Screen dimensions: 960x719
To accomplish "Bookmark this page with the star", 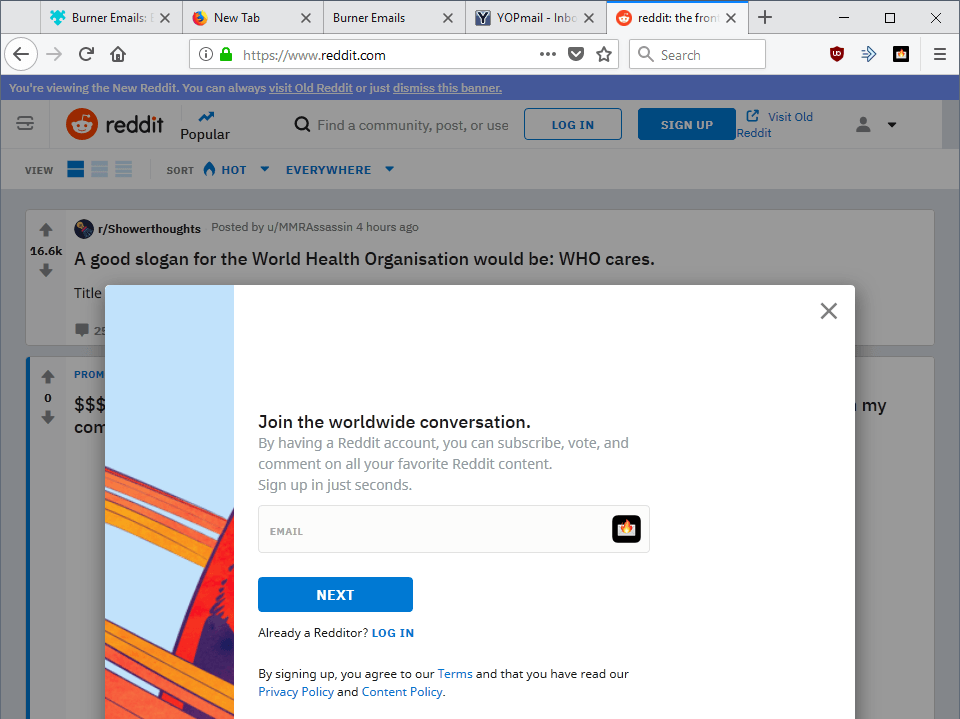I will (604, 55).
